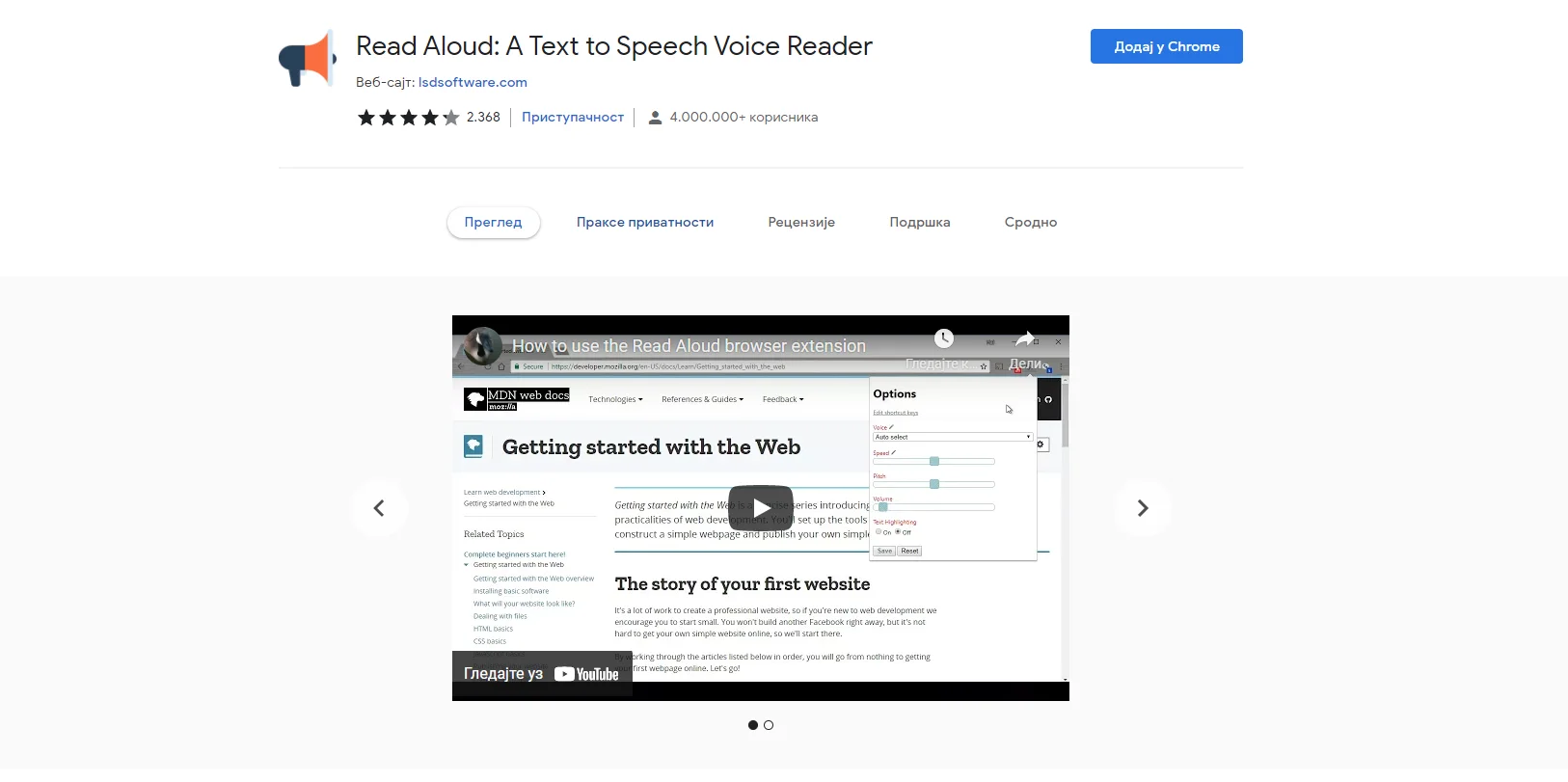Click the Share arrow icon on video
1568x782 pixels.
tap(1025, 339)
